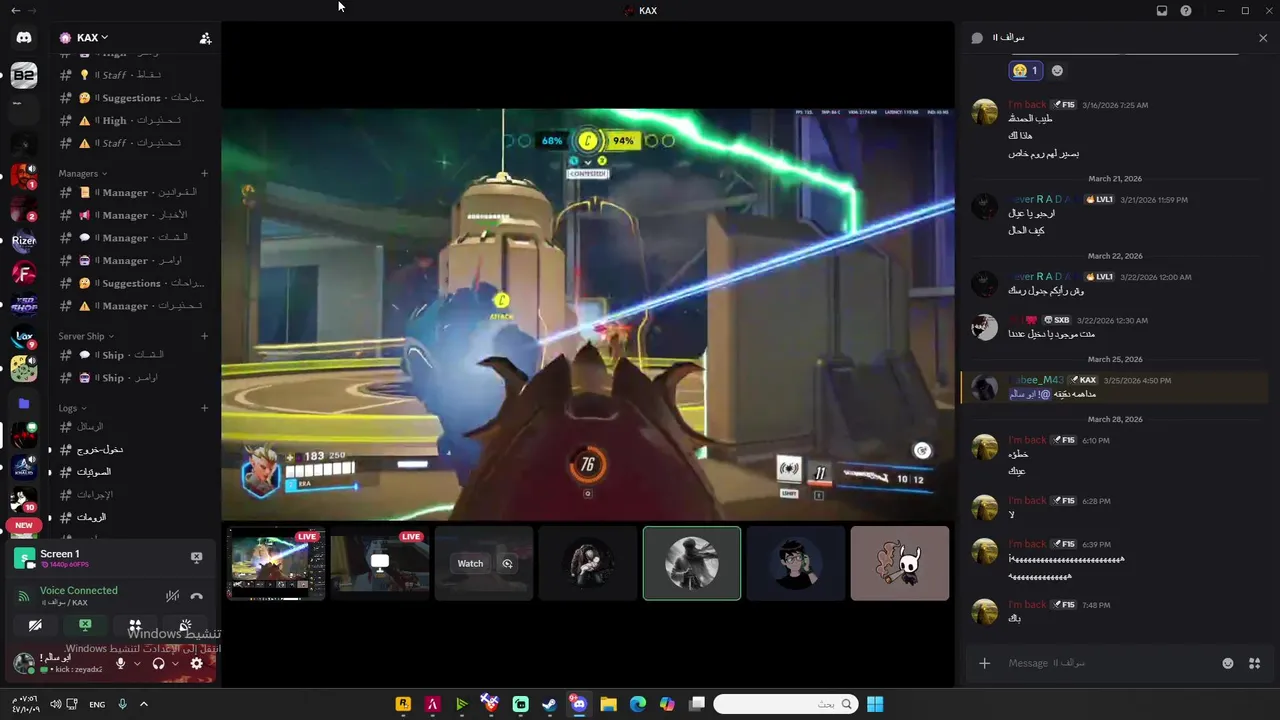This screenshot has width=1280, height=720.
Task: Open the invite members icon beside KAX
Action: (205, 38)
